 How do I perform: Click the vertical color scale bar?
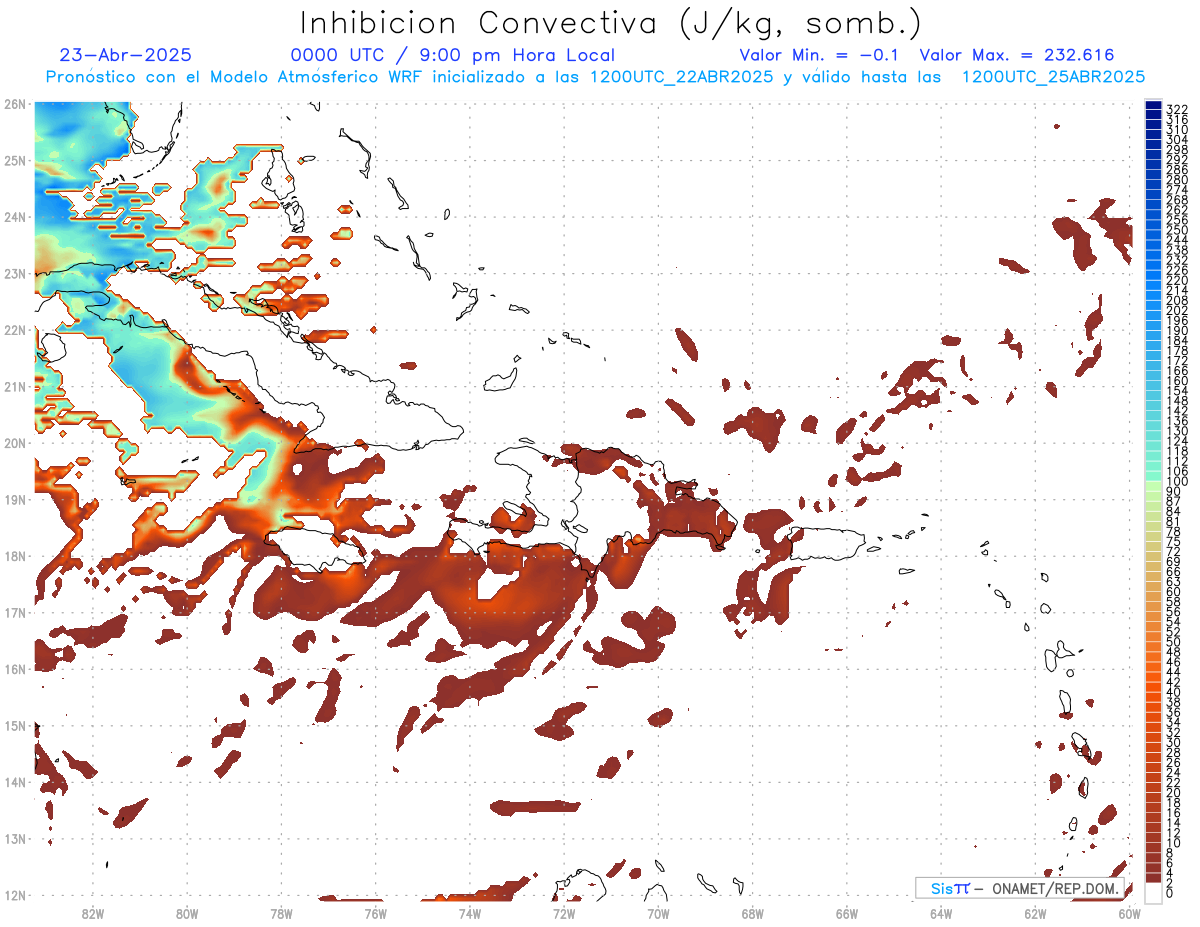(x=1153, y=500)
